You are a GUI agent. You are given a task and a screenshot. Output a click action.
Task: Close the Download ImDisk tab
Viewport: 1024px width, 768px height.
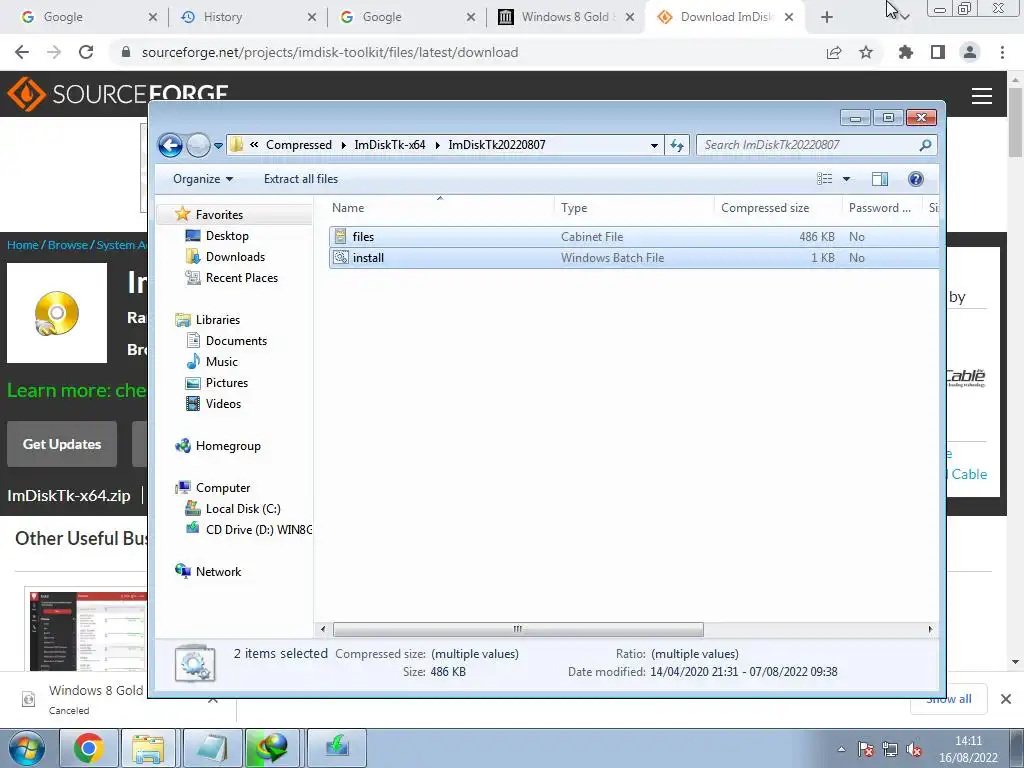[x=789, y=17]
